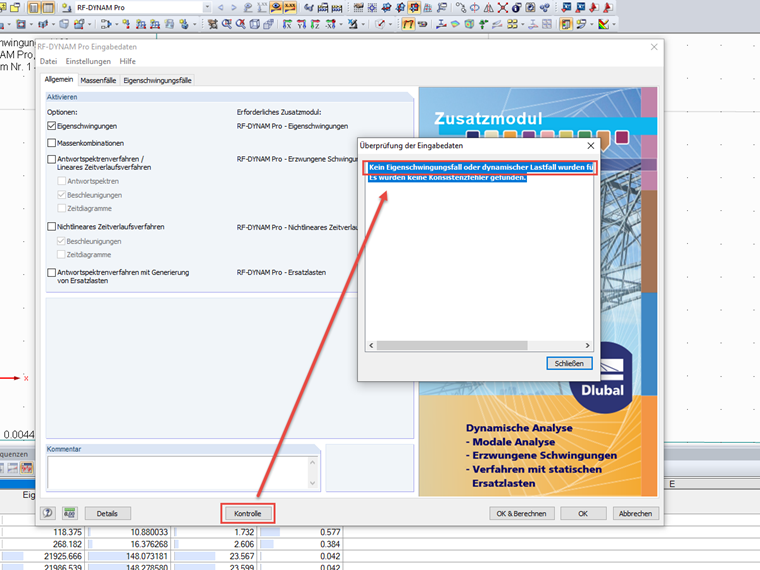Click the Abbrechen button
The height and width of the screenshot is (570, 760).
pyautogui.click(x=635, y=513)
